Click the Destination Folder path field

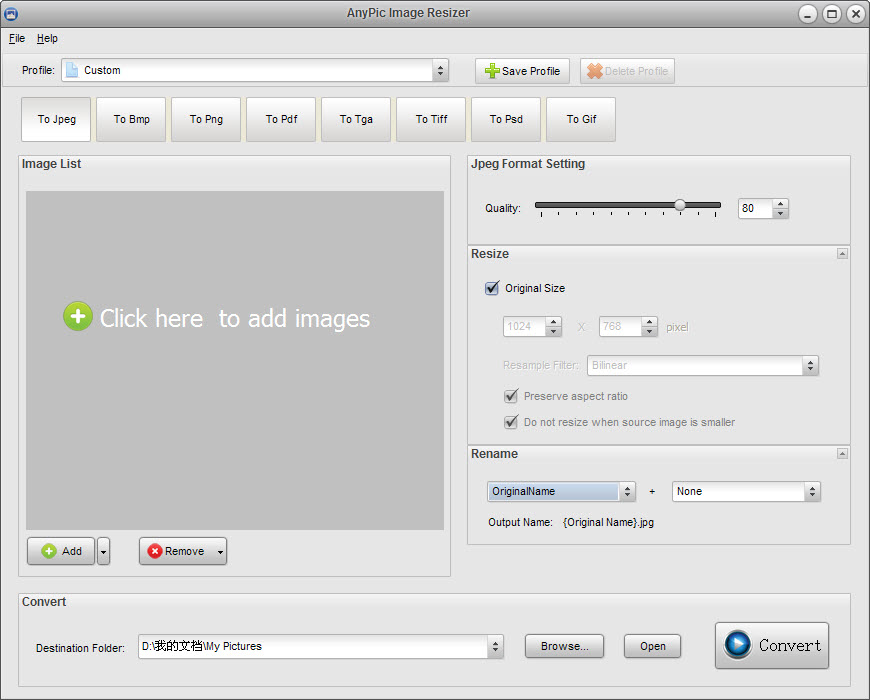coord(313,646)
